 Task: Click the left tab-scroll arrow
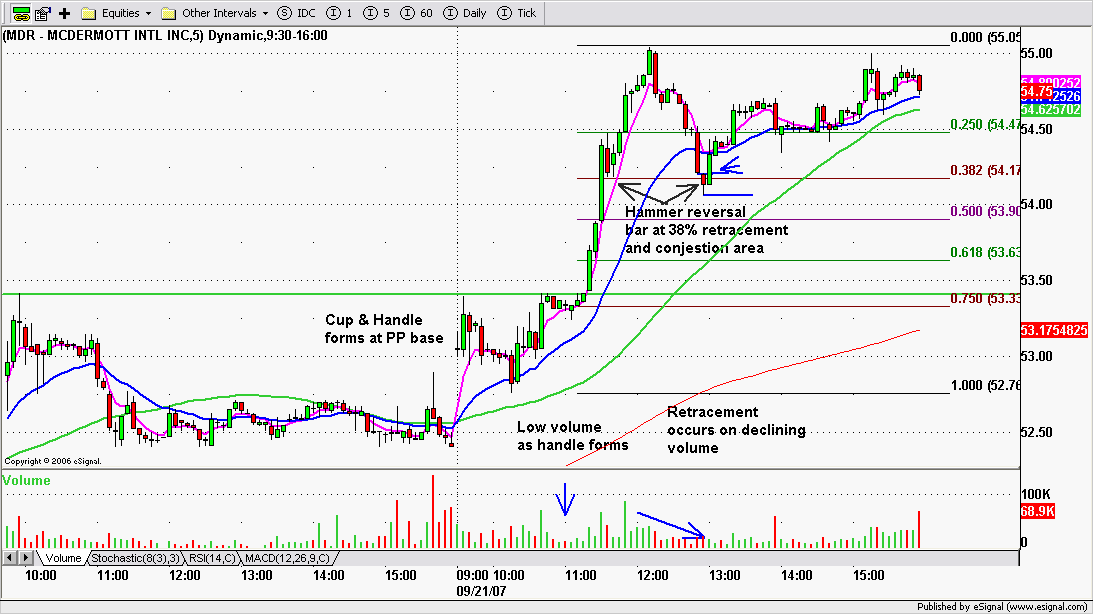[x=10, y=558]
